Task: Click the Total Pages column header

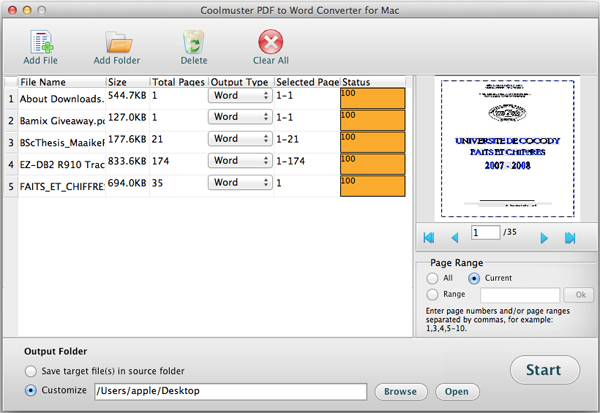Action: point(178,82)
